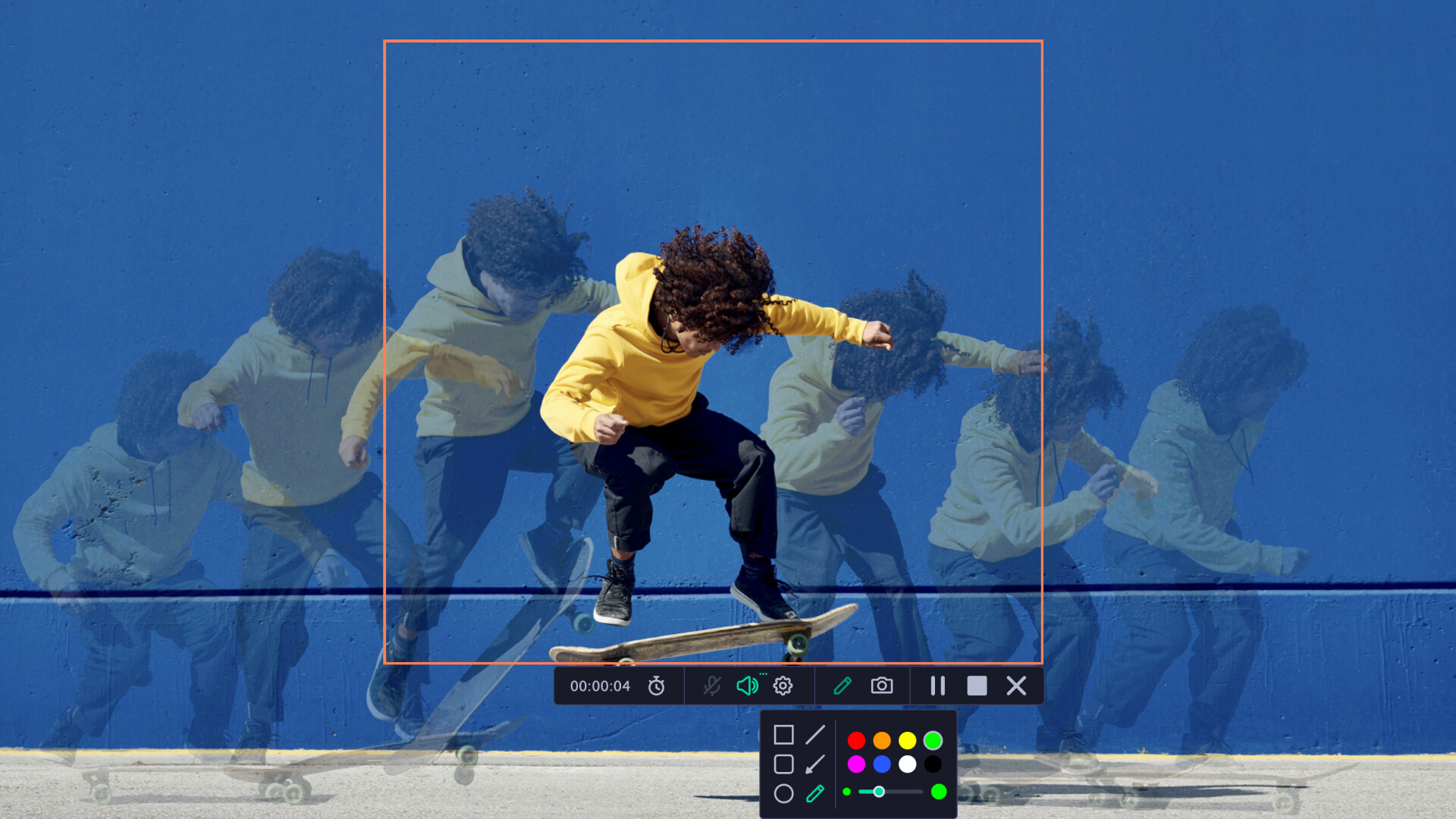The width and height of the screenshot is (1456, 819).
Task: Take a screenshot with camera icon
Action: [x=881, y=686]
